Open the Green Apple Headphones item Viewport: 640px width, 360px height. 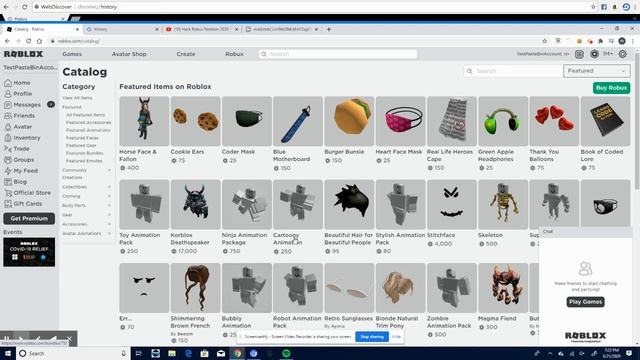pos(503,121)
